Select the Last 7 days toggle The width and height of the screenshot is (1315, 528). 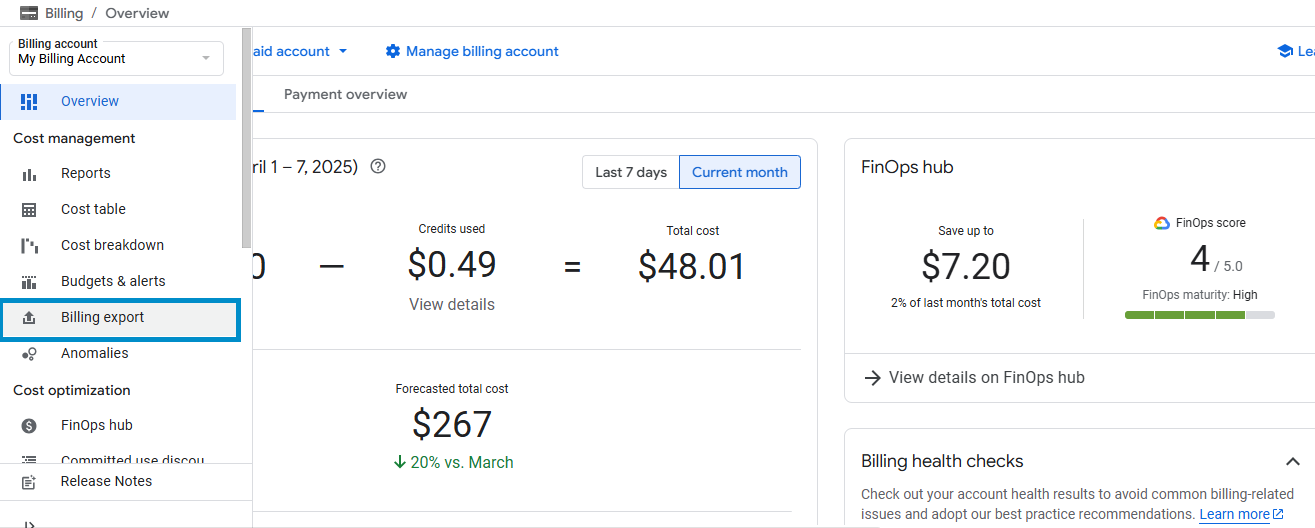click(x=630, y=172)
